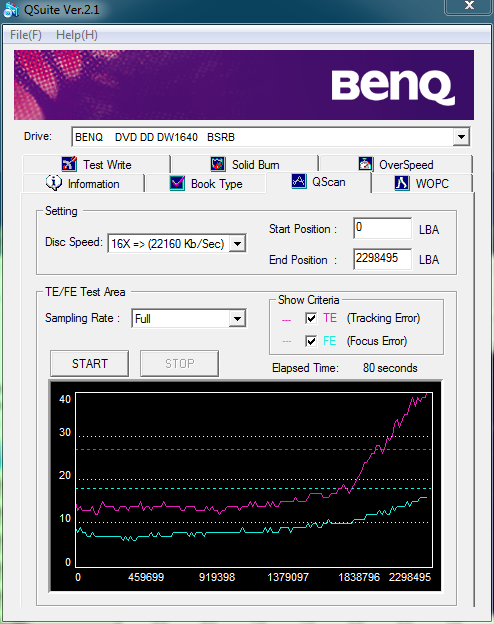Click the Start Position LBA field
This screenshot has height=624, width=494.
382,228
